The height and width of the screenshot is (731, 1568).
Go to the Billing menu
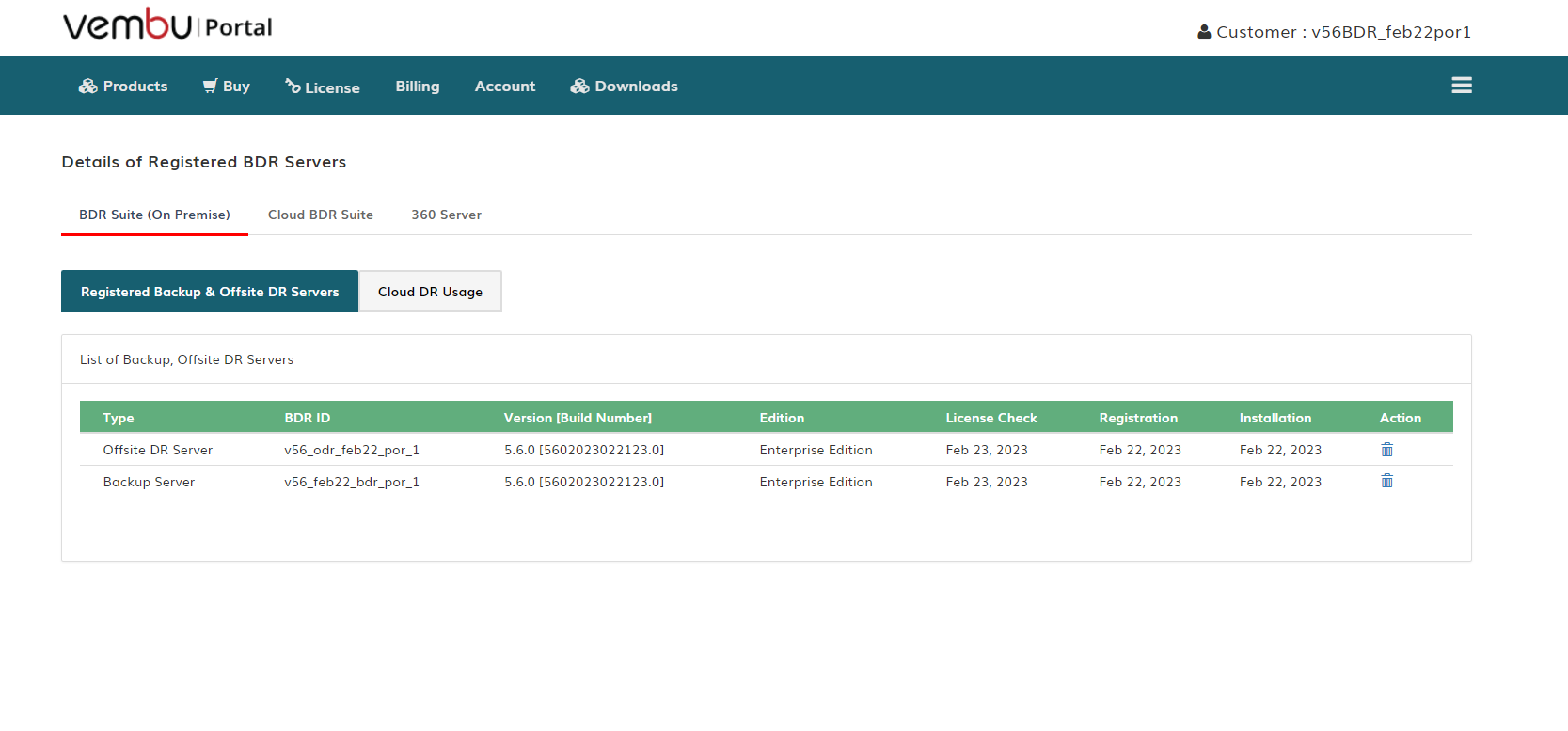pyautogui.click(x=418, y=87)
